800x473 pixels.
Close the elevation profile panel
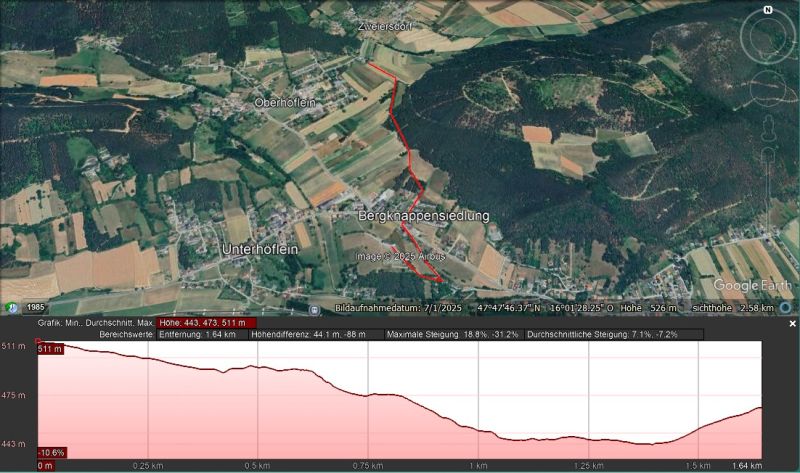[792, 324]
